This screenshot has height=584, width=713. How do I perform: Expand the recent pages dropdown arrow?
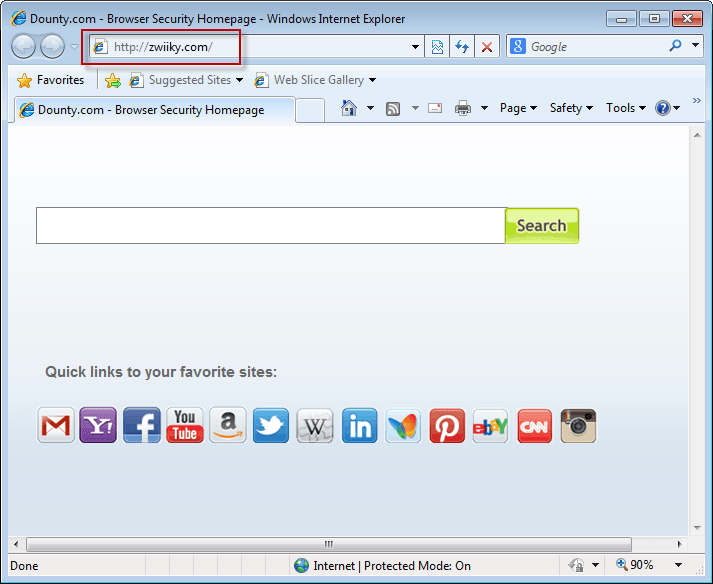[x=75, y=46]
